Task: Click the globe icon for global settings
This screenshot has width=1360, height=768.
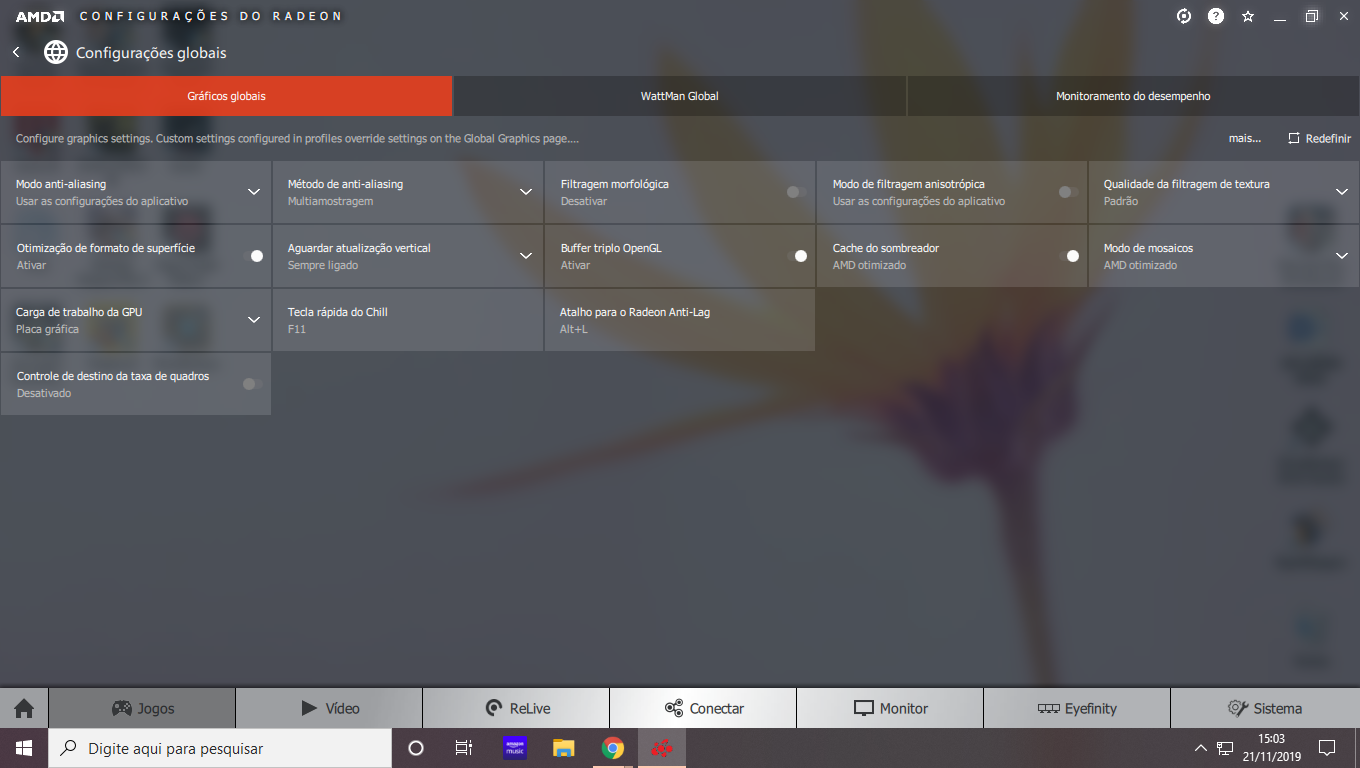Action: [56, 52]
